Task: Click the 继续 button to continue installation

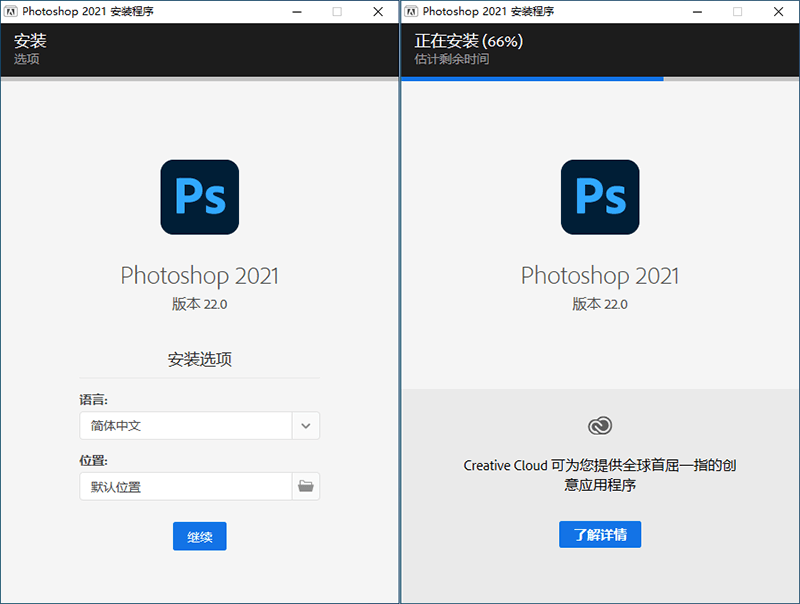Action: (x=199, y=536)
